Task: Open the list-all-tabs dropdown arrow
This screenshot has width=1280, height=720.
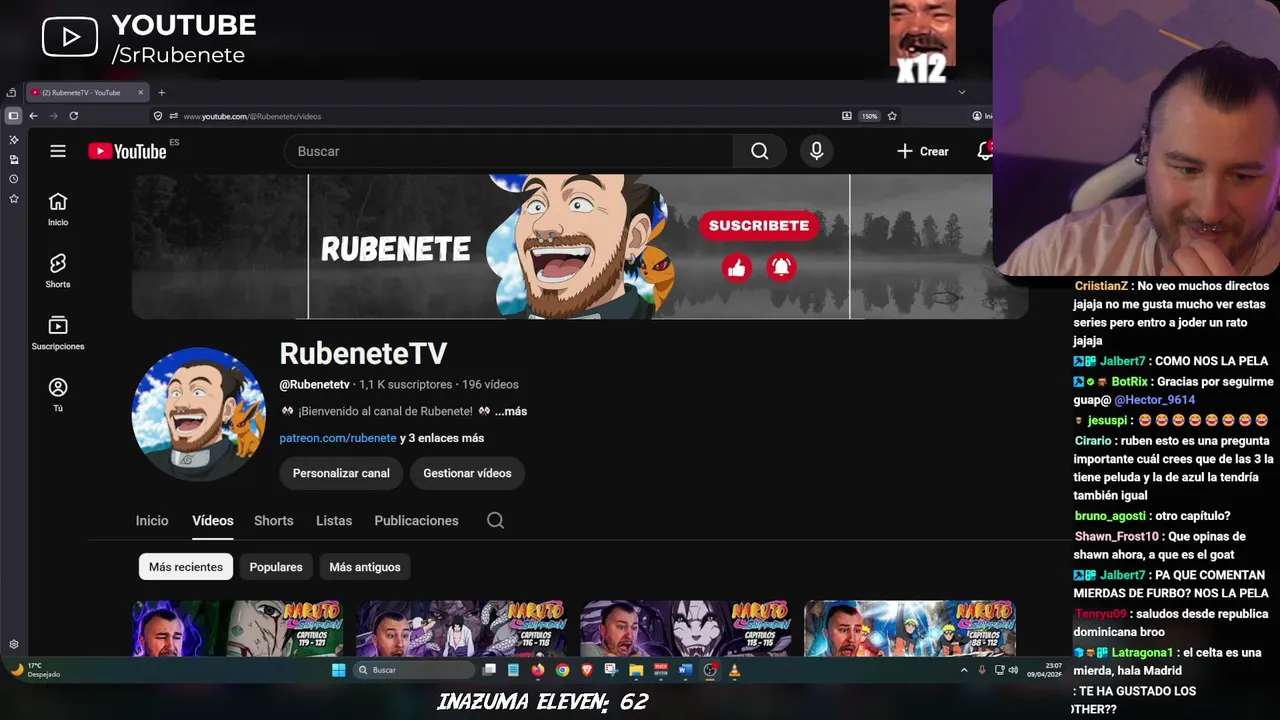Action: coord(962,93)
